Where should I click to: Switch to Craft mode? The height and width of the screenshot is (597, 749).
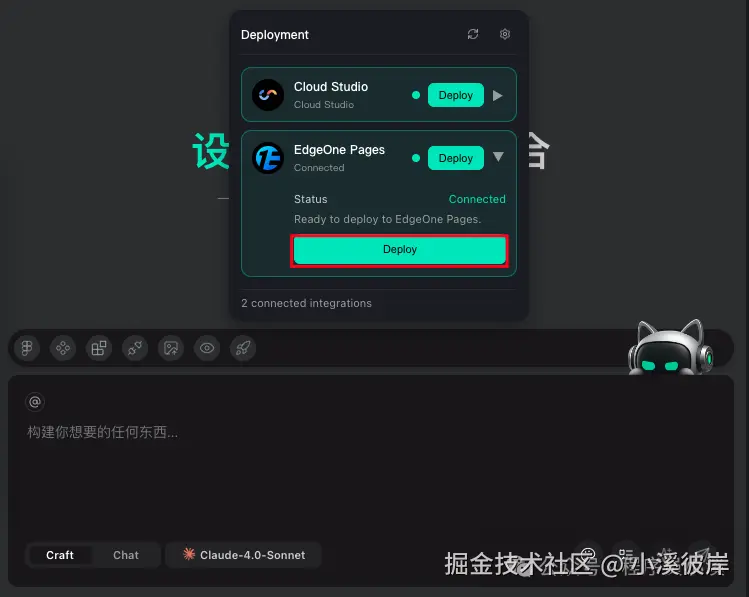click(x=60, y=555)
